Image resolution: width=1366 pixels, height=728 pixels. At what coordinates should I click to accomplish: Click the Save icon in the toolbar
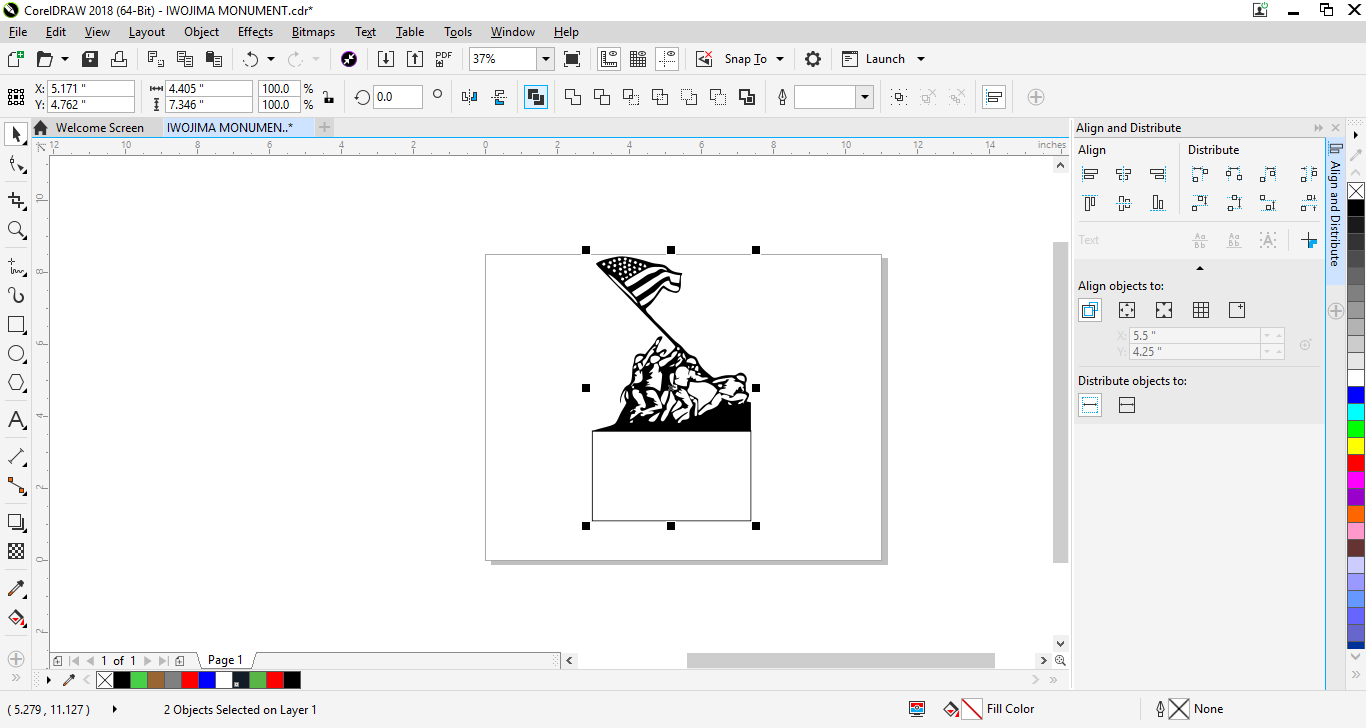(90, 59)
